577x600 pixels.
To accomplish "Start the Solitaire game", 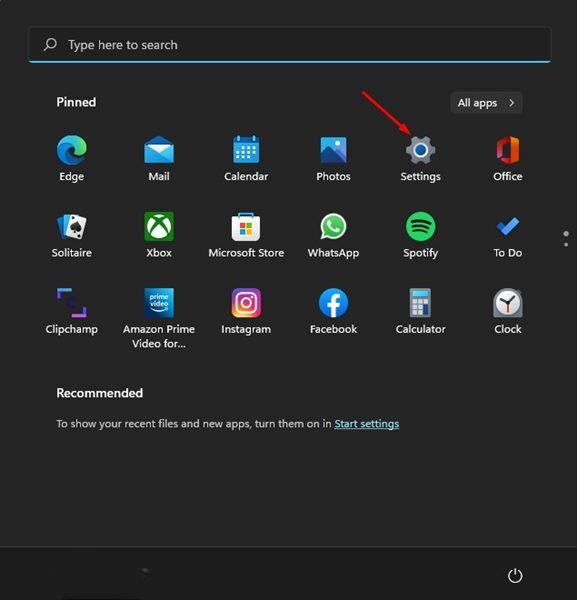I will pyautogui.click(x=72, y=235).
